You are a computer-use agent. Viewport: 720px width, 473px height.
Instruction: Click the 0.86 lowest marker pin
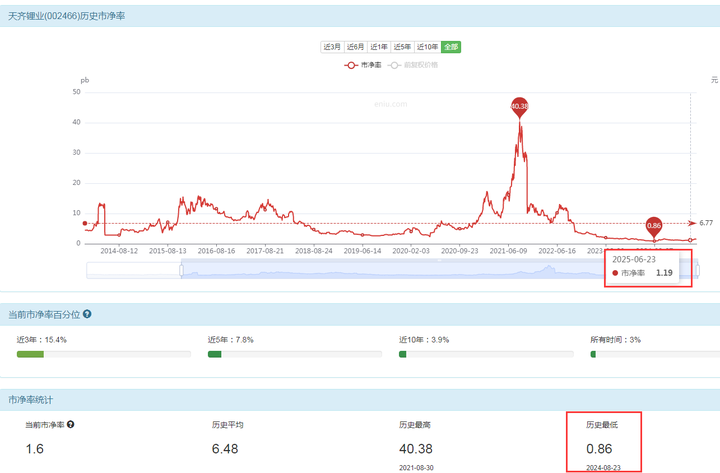point(654,226)
